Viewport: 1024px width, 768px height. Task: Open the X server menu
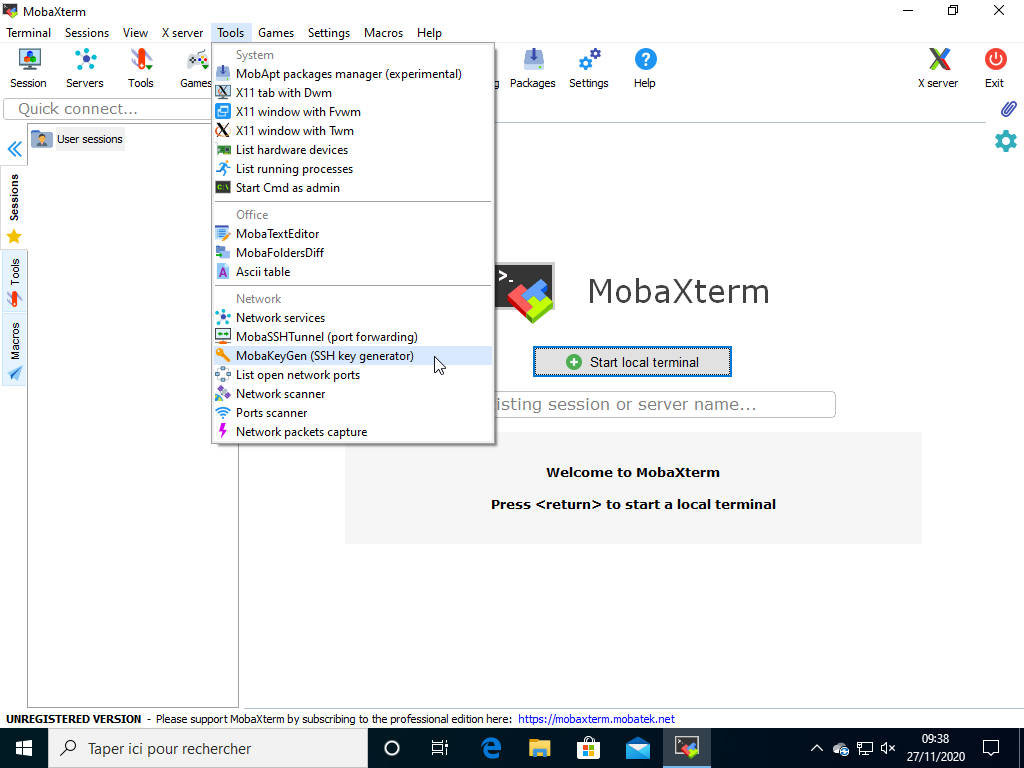[182, 33]
